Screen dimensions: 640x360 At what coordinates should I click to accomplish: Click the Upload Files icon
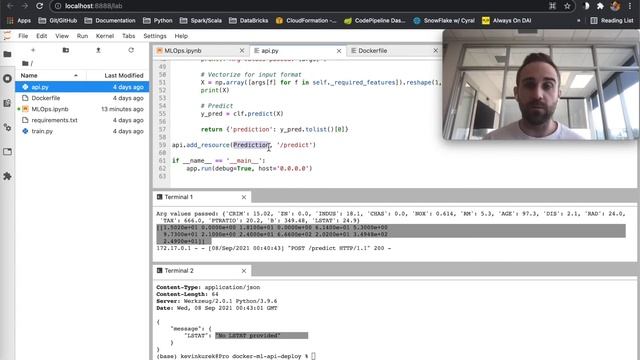coord(98,50)
